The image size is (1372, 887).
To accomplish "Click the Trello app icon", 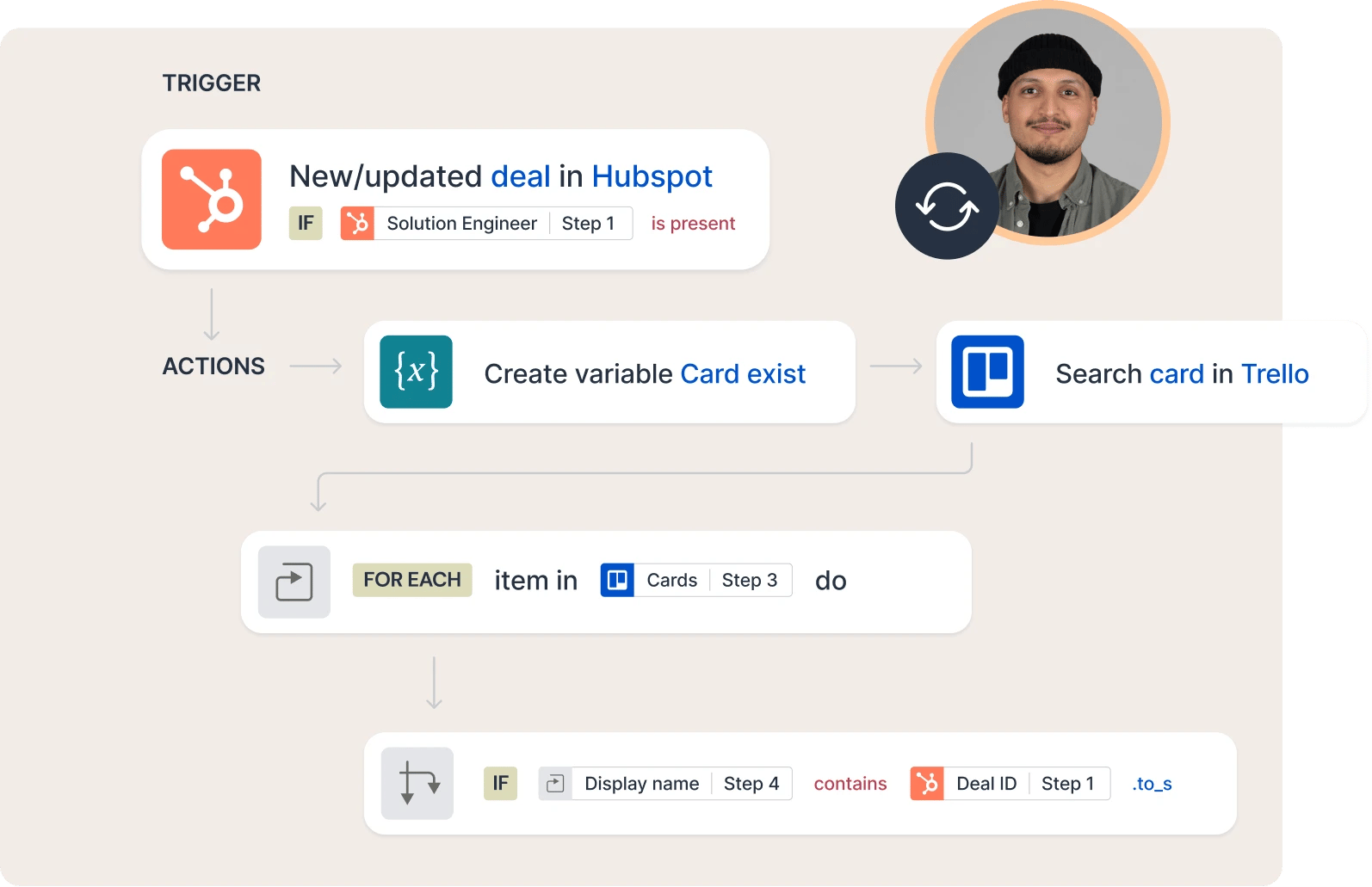I will coord(988,372).
